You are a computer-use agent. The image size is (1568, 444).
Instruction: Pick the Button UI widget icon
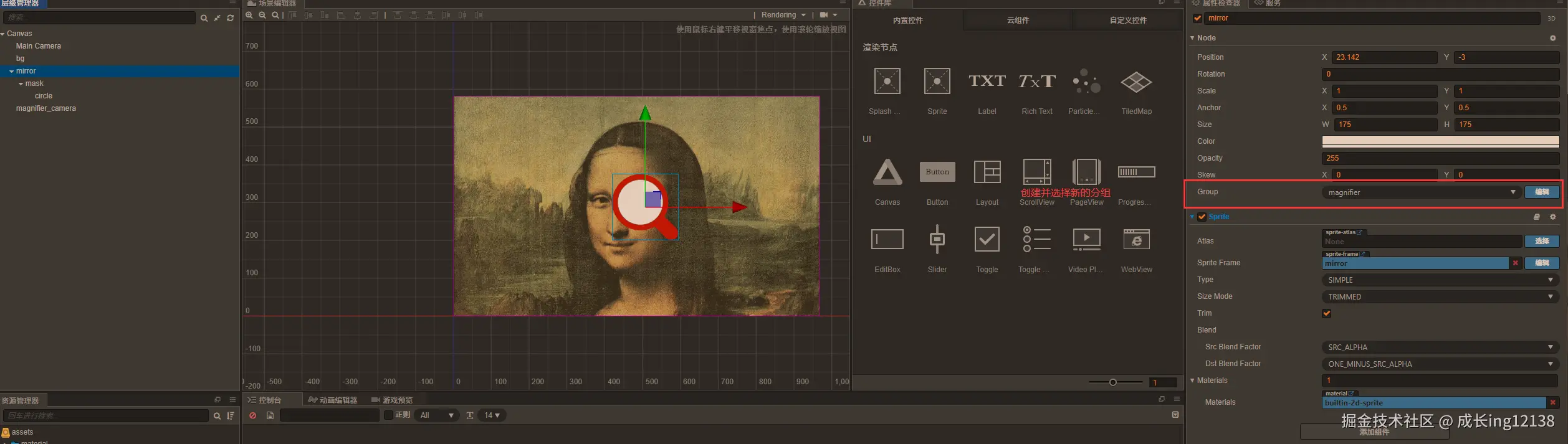pyautogui.click(x=937, y=172)
